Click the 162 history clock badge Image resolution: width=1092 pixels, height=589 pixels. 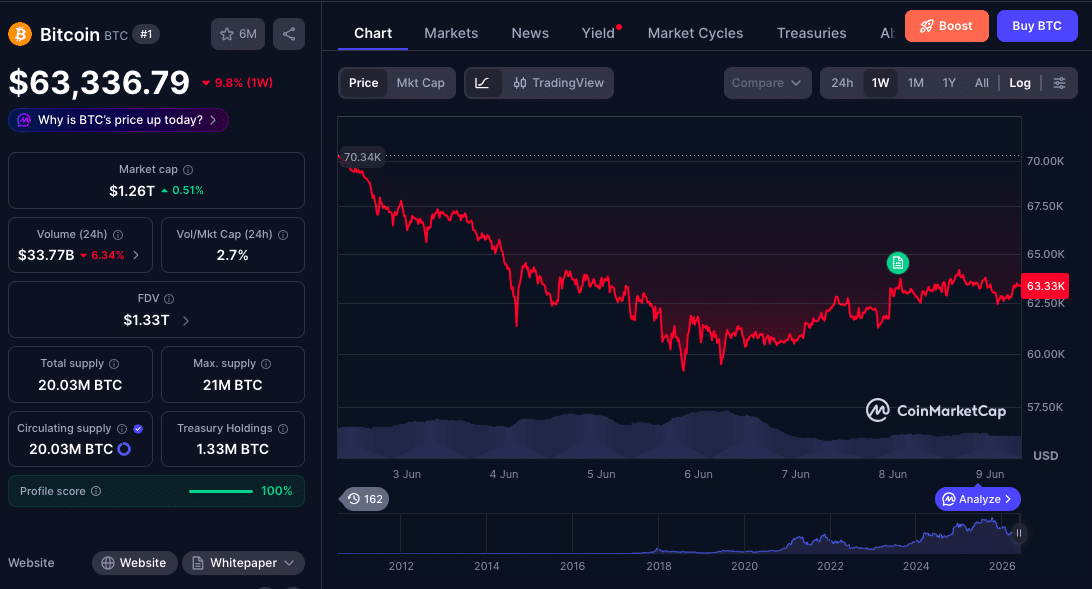tap(365, 499)
